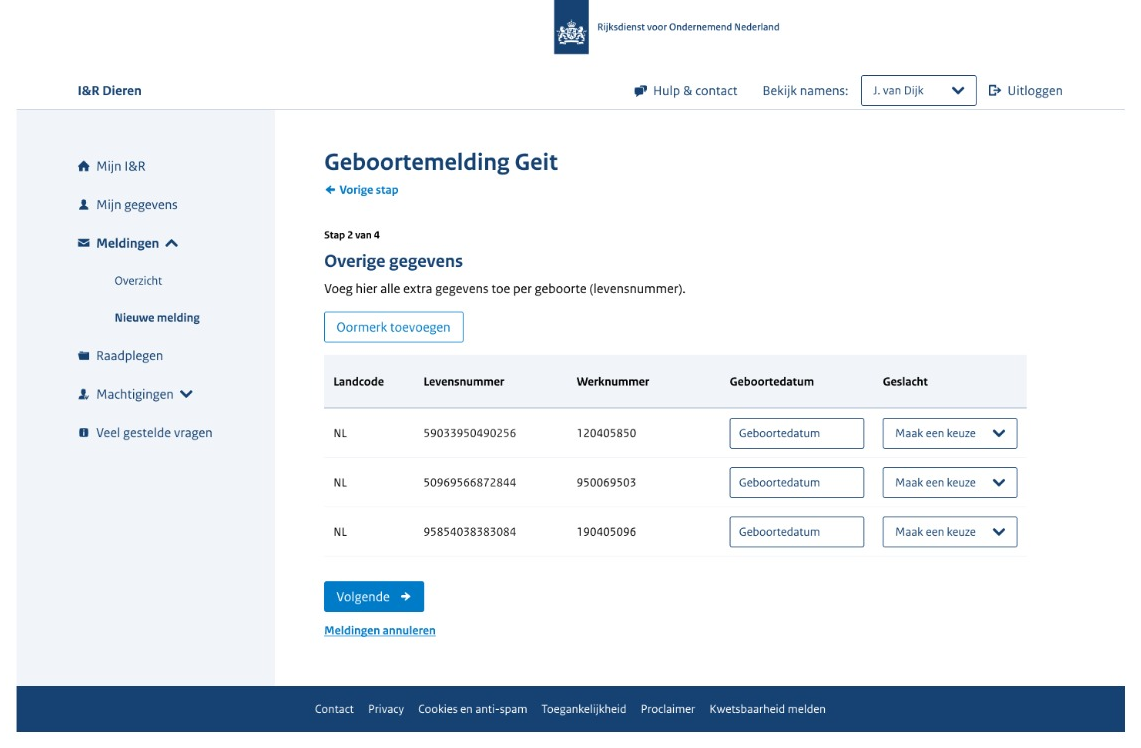
Task: Click the left arrow icon before Vorige stap
Action: coord(330,190)
